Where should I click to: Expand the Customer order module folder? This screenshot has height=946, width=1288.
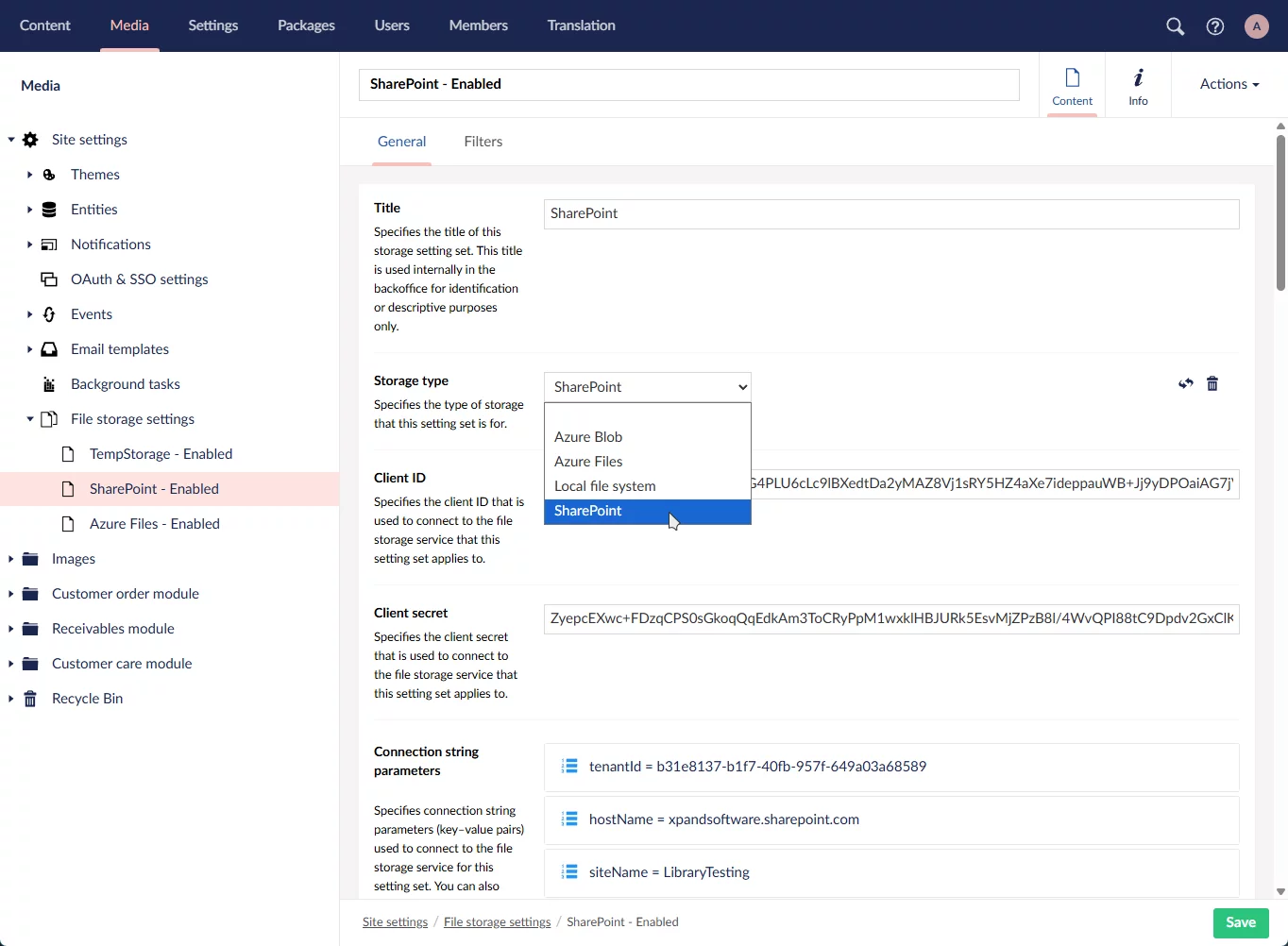point(10,594)
